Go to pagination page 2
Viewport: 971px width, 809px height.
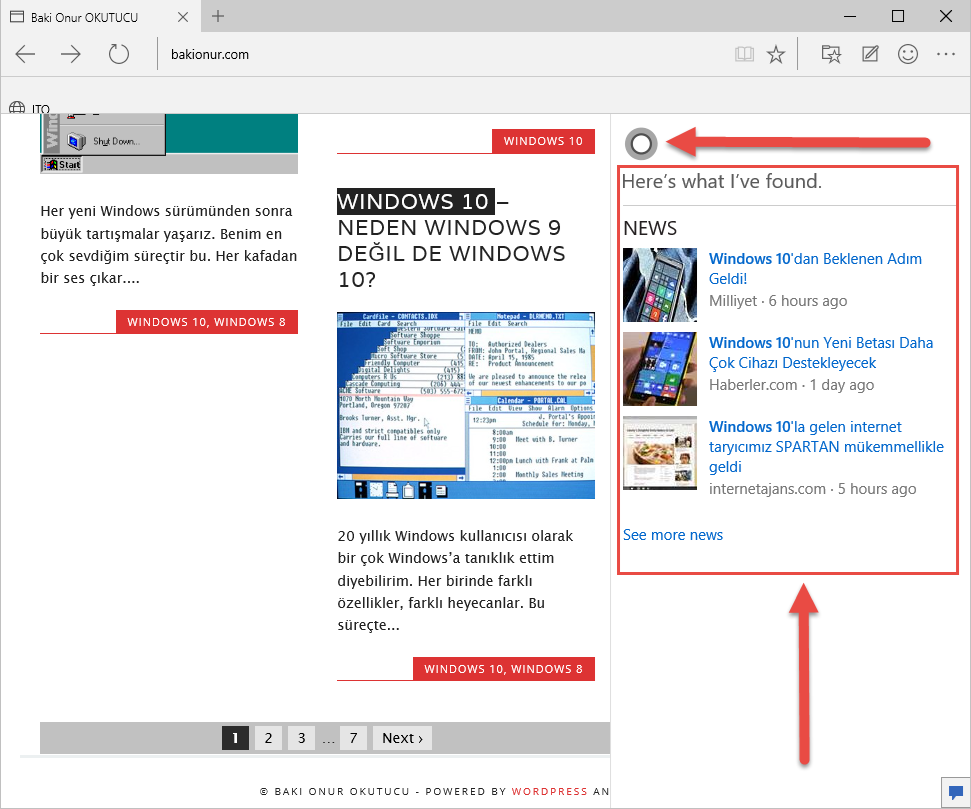(x=268, y=738)
